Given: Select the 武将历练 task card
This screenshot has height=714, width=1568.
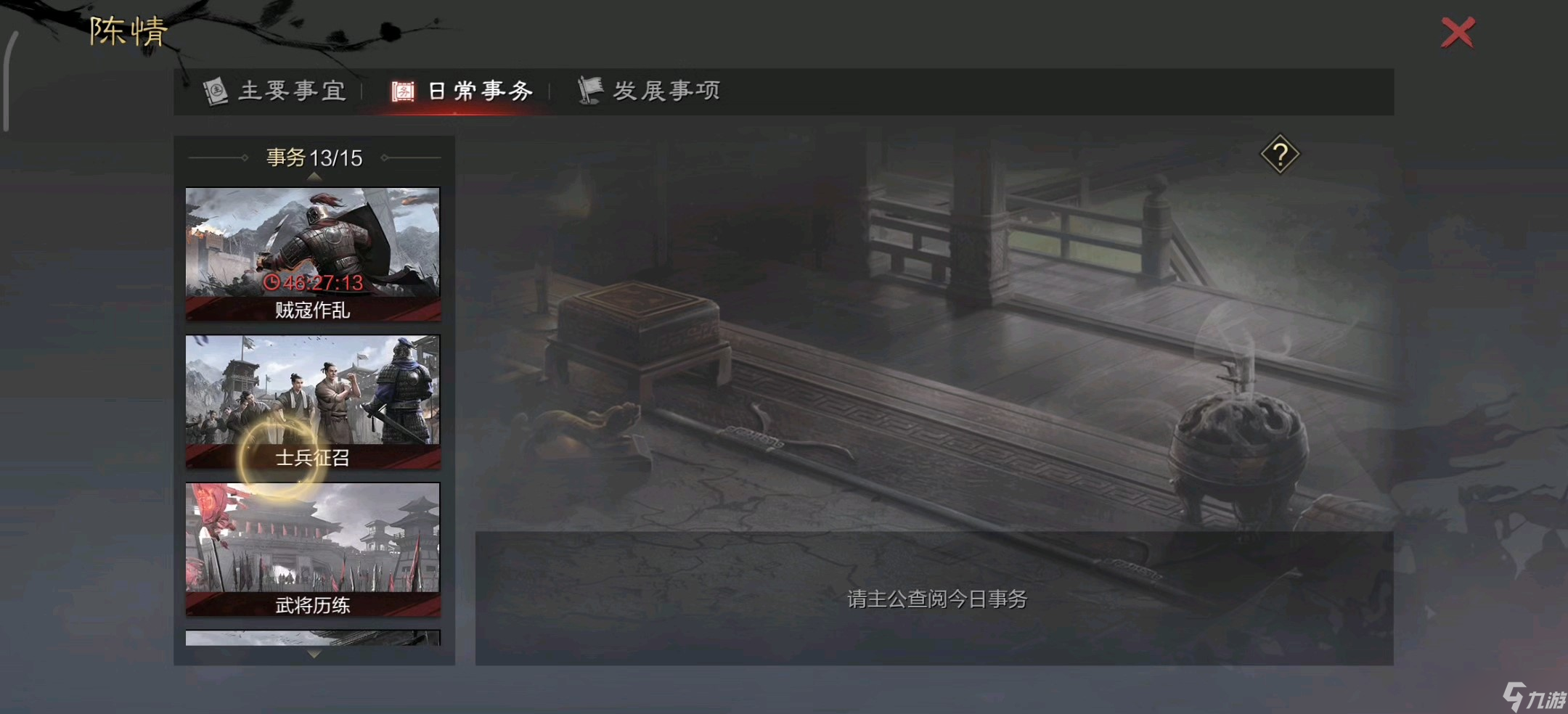Looking at the screenshot, I should [313, 549].
